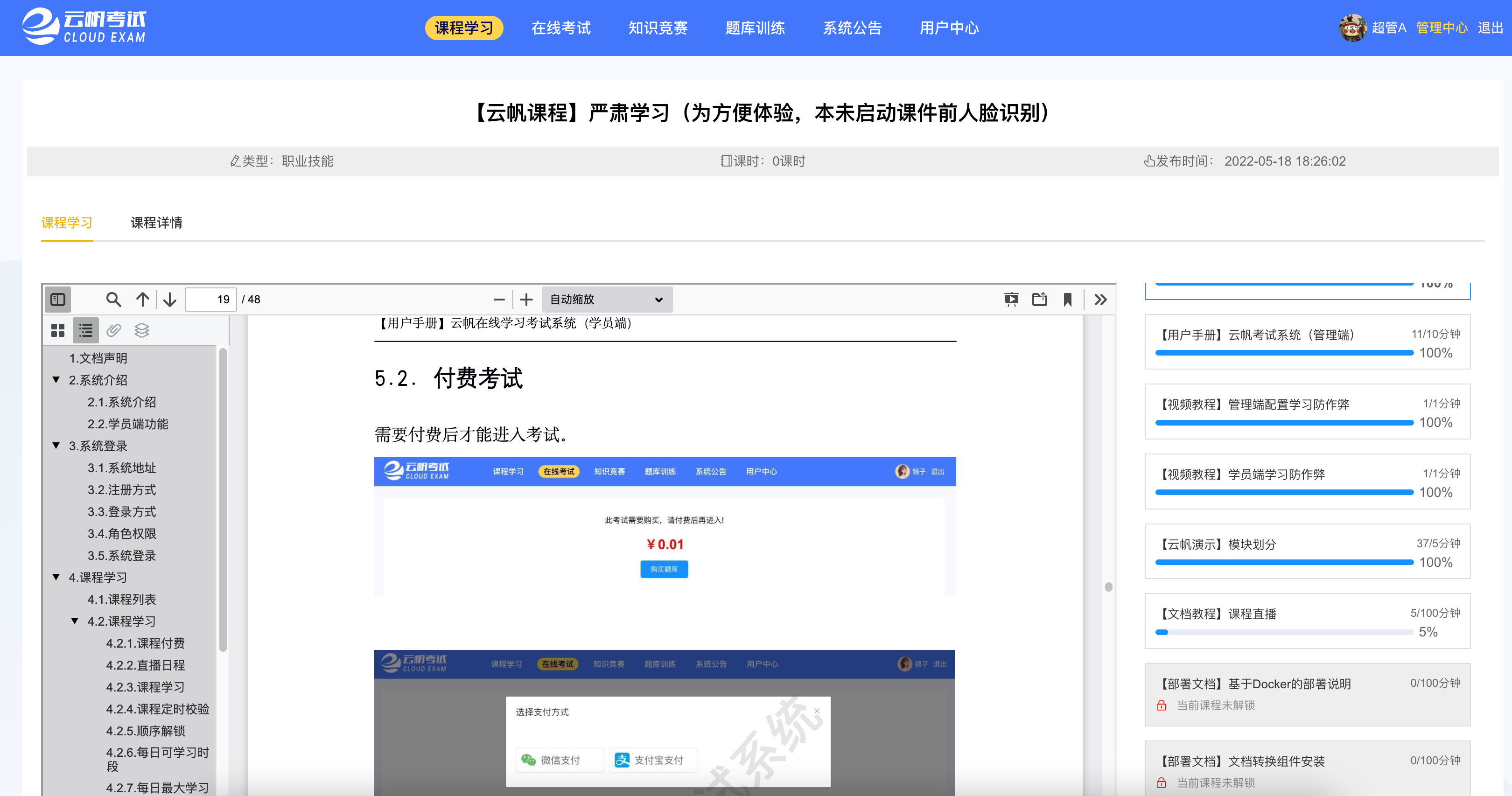Toggle the PDF viewer sidebar
This screenshot has height=796, width=1512.
[x=58, y=300]
